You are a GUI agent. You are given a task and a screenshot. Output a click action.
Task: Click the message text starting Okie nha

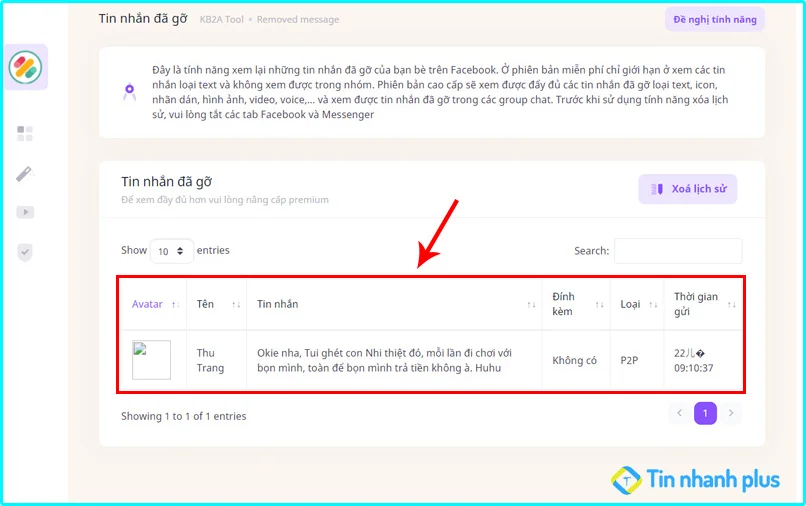point(384,360)
